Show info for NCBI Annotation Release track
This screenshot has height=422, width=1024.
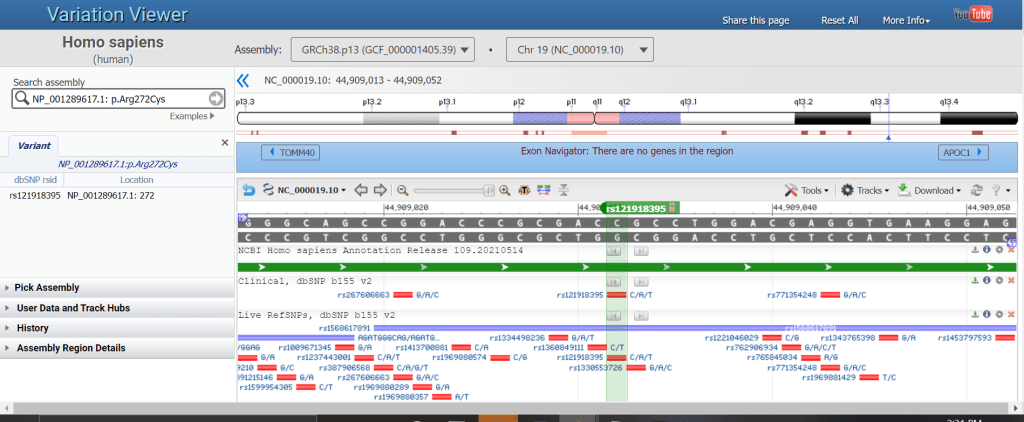(987, 250)
